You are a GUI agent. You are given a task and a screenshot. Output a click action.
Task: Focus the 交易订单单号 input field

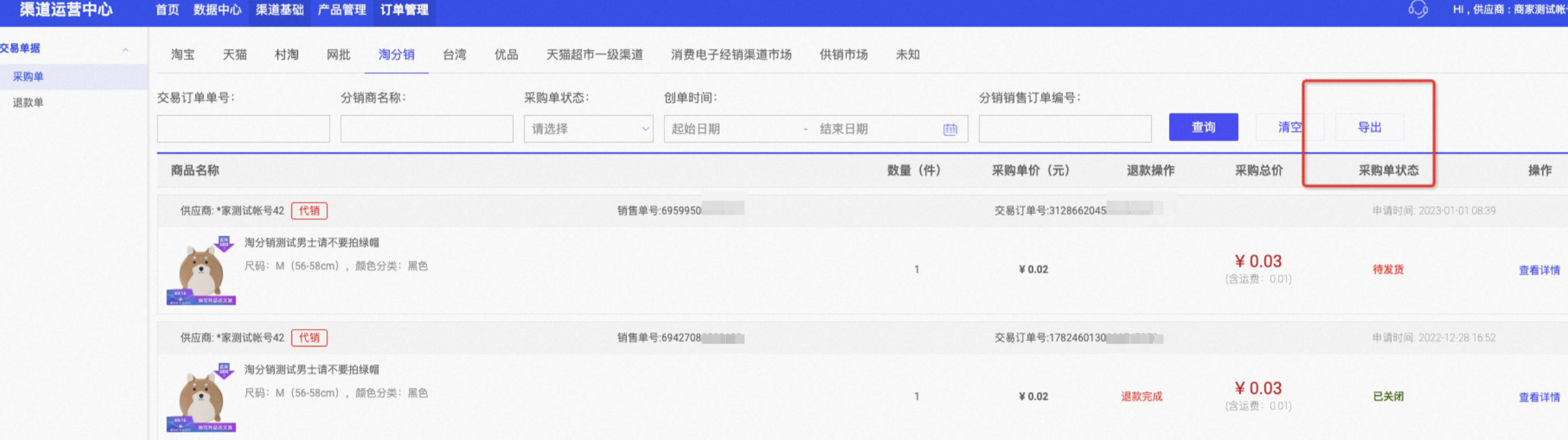coord(243,129)
